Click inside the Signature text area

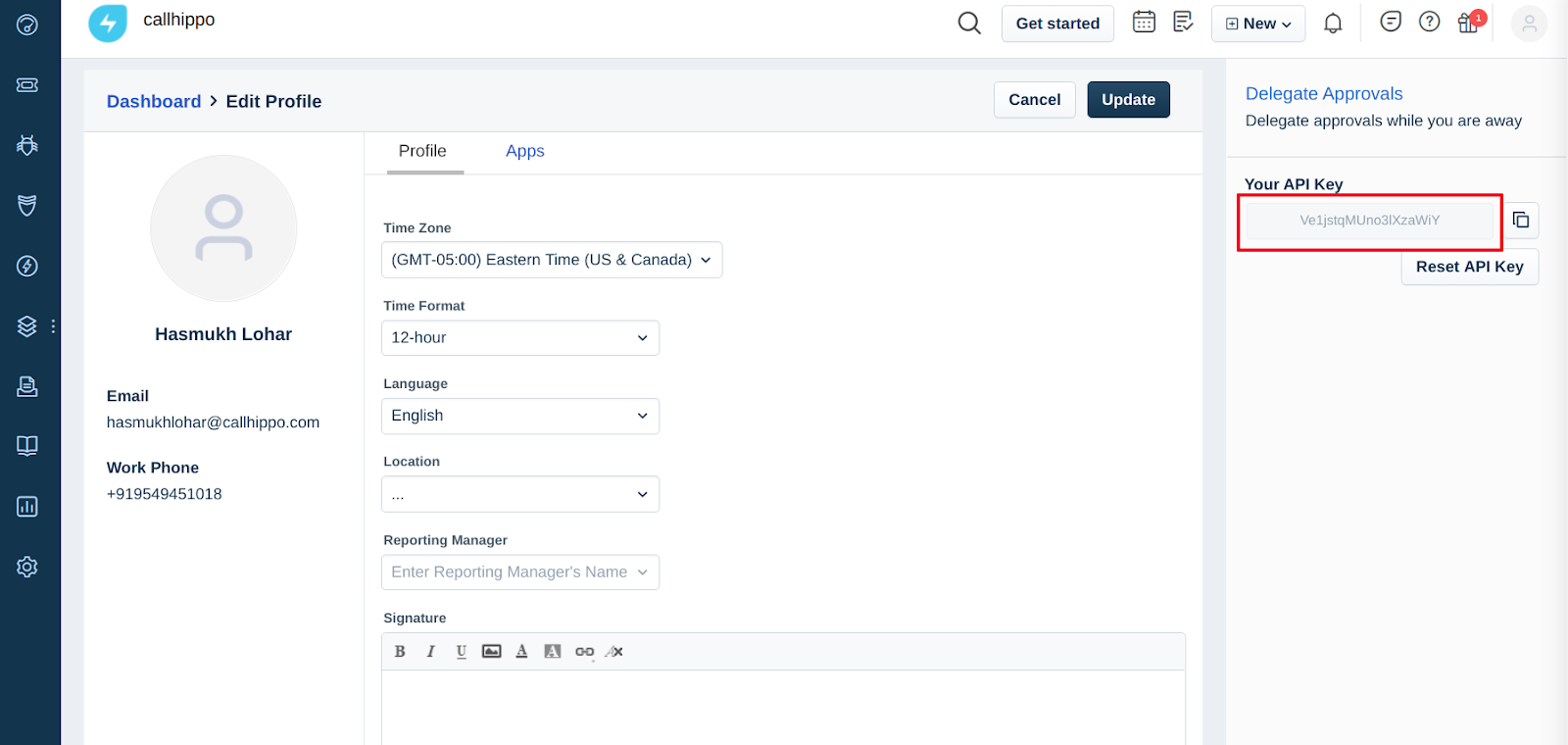783,708
